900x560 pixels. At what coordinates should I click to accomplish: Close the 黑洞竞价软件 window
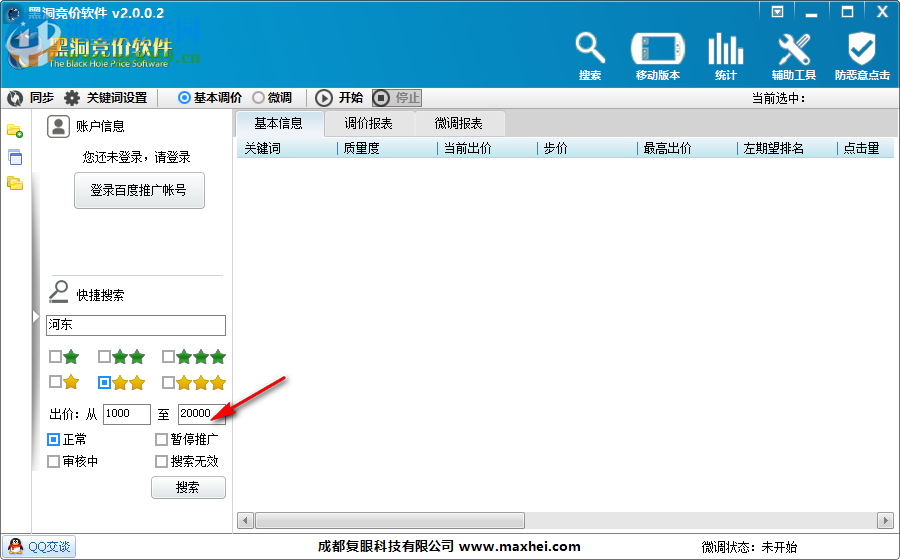pyautogui.click(x=883, y=12)
